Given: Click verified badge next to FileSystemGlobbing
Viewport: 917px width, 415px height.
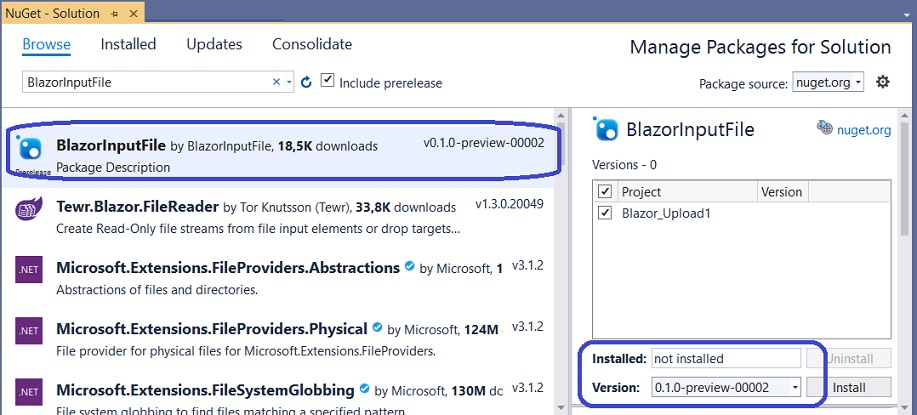Looking at the screenshot, I should 364,389.
